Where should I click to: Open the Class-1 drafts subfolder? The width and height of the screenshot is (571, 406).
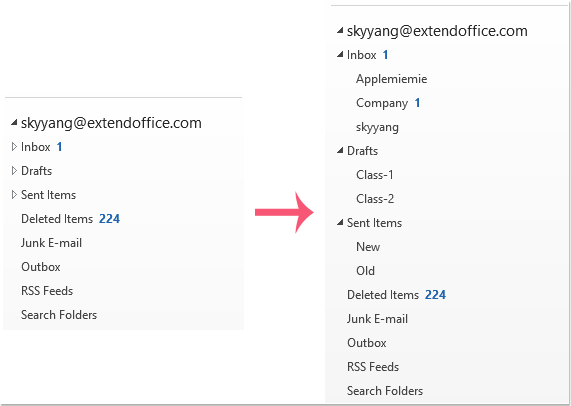click(x=375, y=175)
